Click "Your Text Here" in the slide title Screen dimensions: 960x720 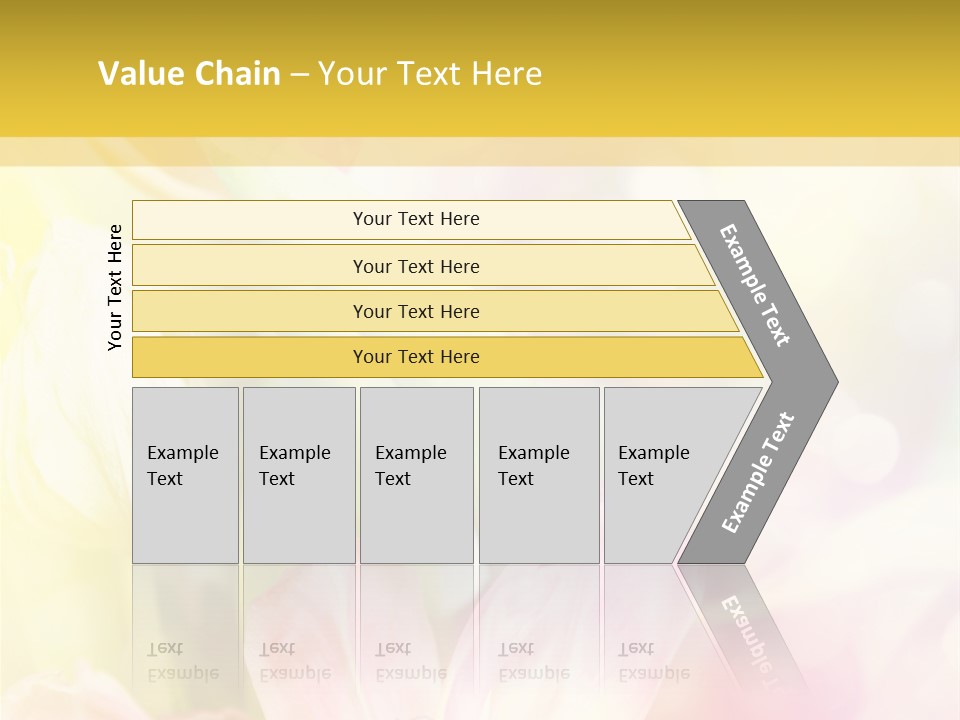430,74
